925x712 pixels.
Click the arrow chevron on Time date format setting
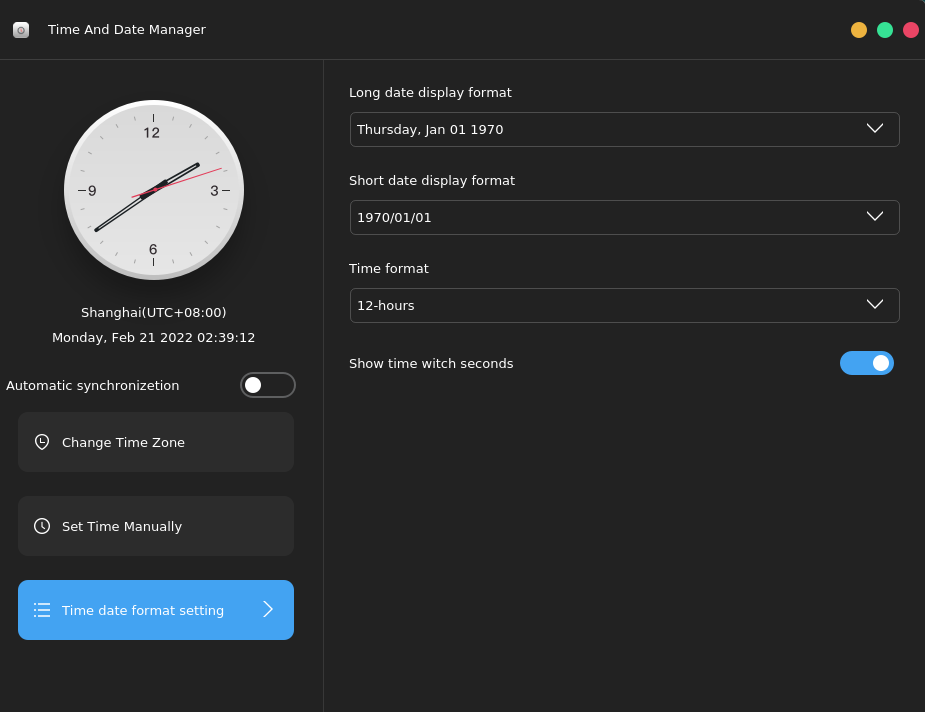267,610
